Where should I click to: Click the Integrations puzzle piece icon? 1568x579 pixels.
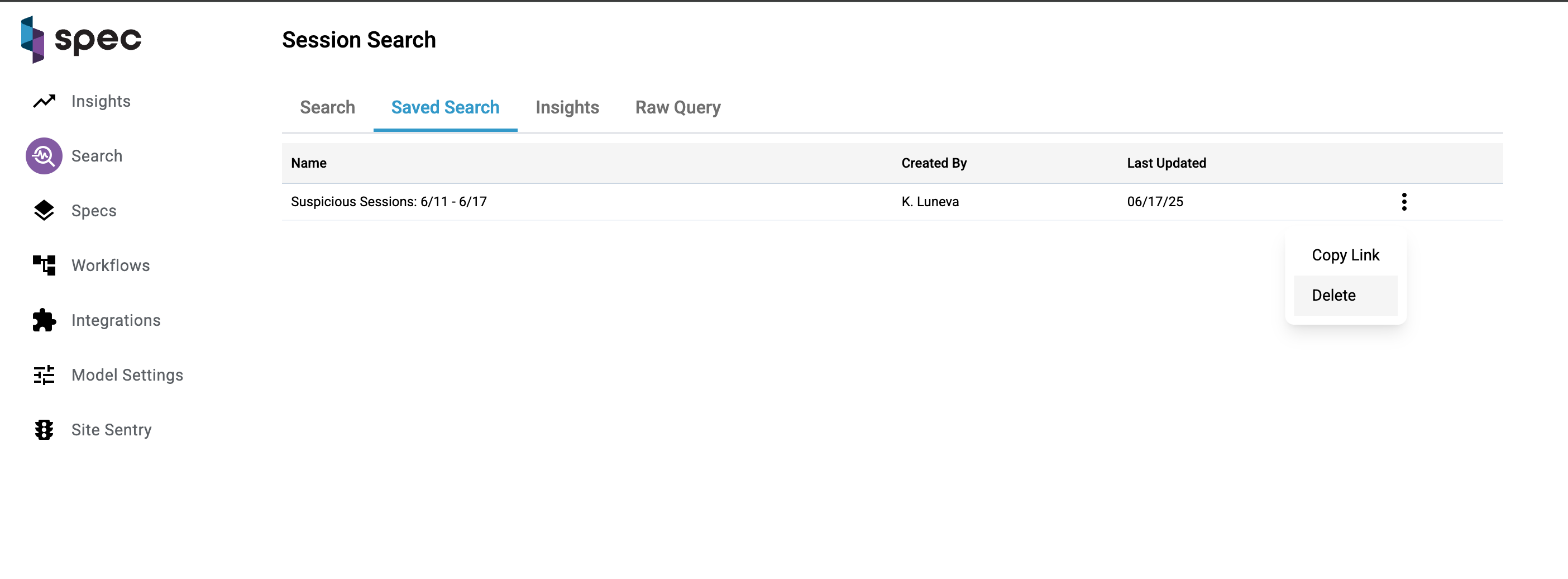tap(44, 321)
